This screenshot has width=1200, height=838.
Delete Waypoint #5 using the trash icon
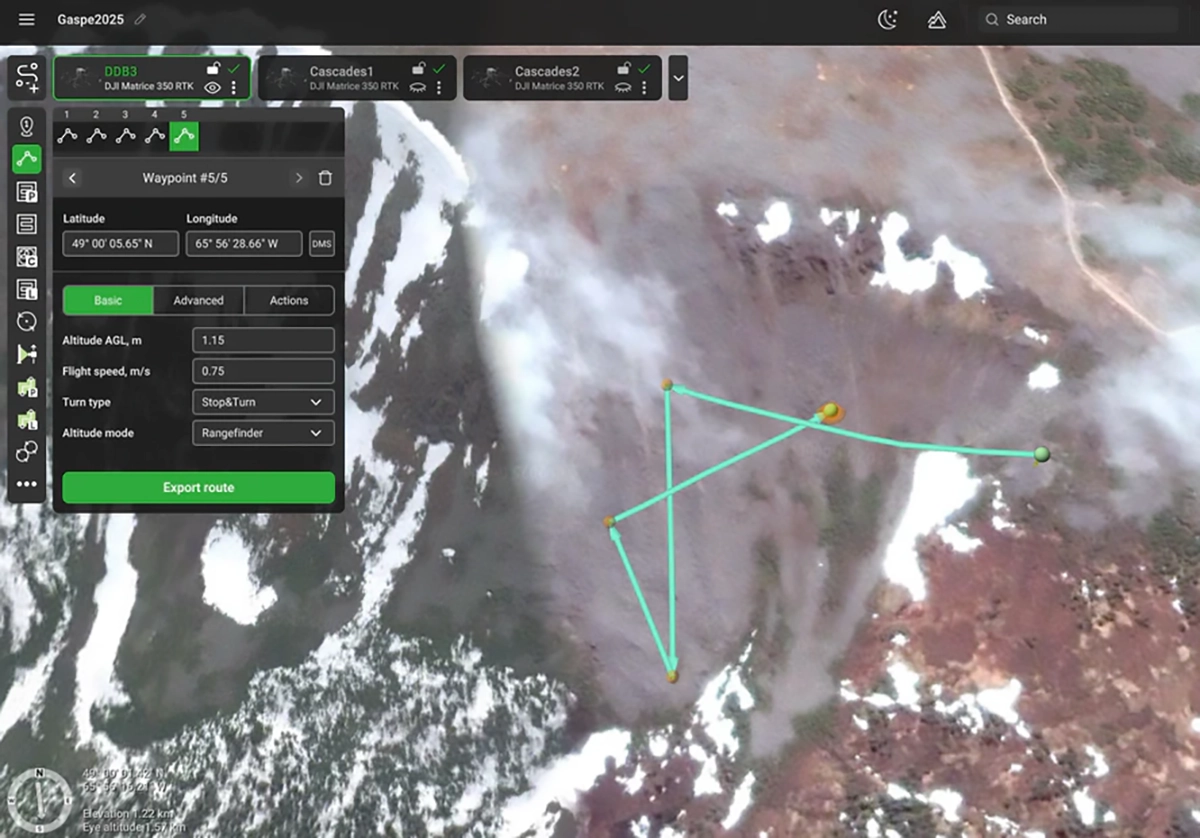click(324, 177)
